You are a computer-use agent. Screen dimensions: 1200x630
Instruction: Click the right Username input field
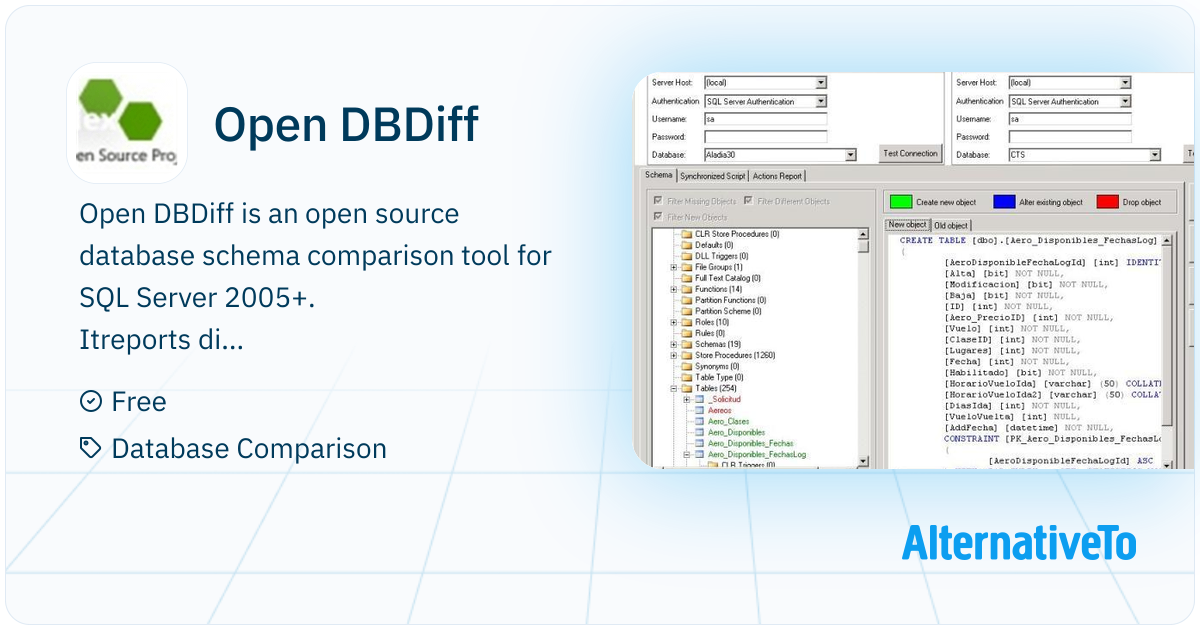point(1070,119)
